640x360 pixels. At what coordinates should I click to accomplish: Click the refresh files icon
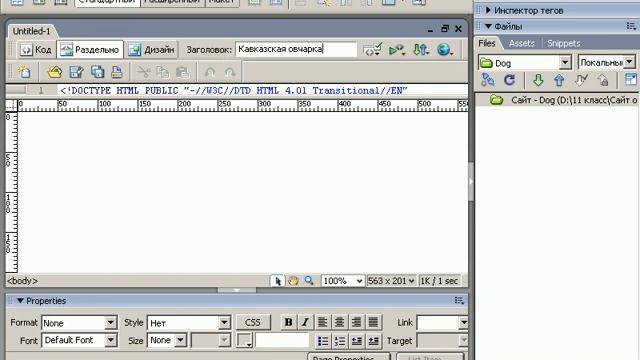[x=509, y=80]
